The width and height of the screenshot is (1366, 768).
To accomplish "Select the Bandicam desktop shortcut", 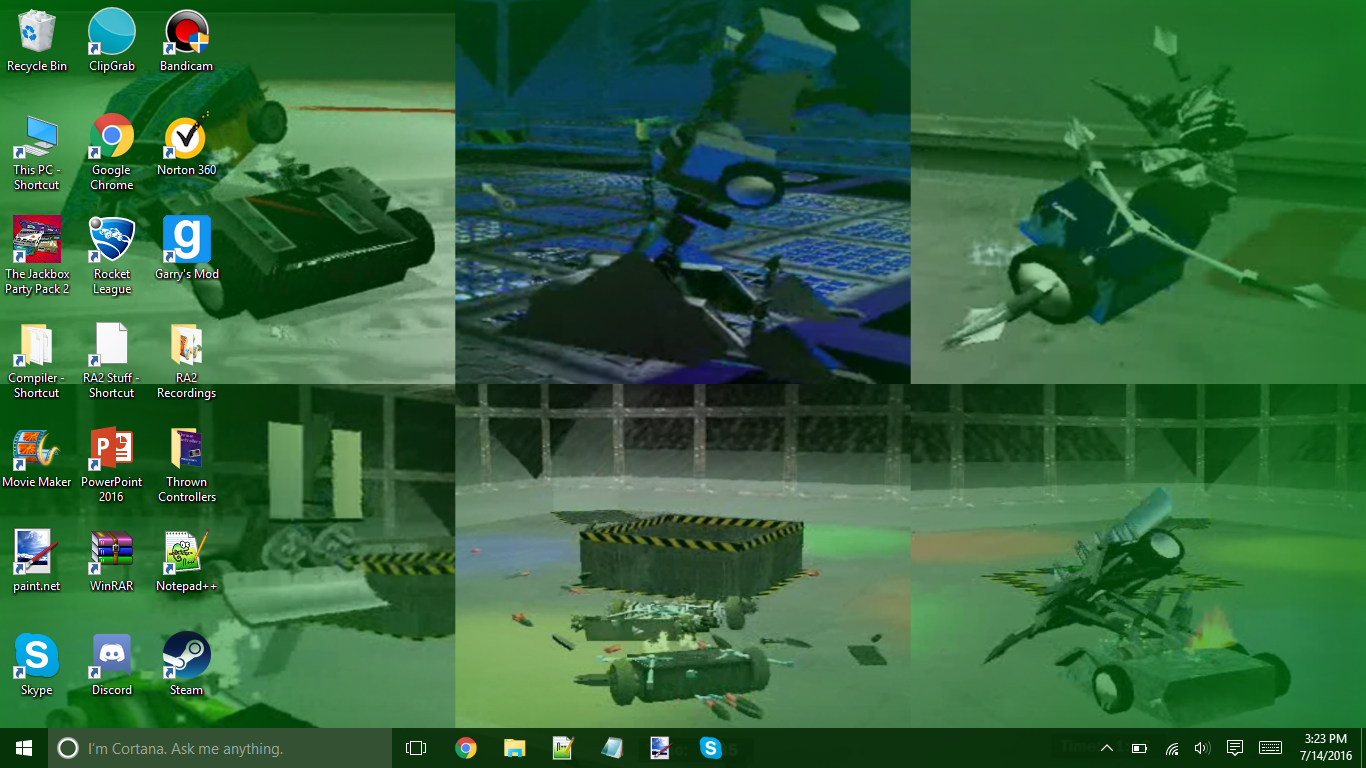I will pyautogui.click(x=187, y=40).
